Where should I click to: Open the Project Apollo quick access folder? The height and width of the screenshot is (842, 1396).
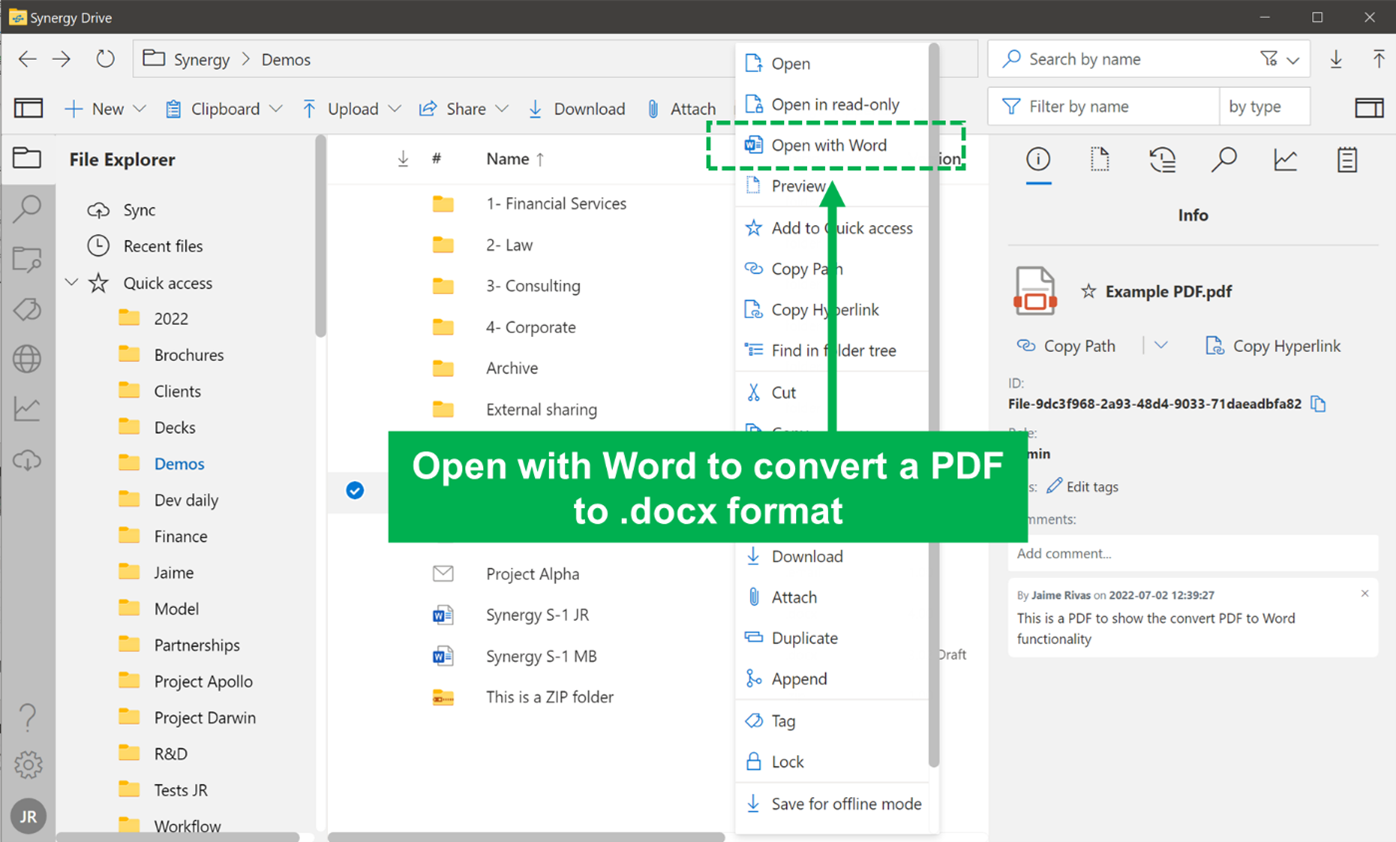click(203, 681)
